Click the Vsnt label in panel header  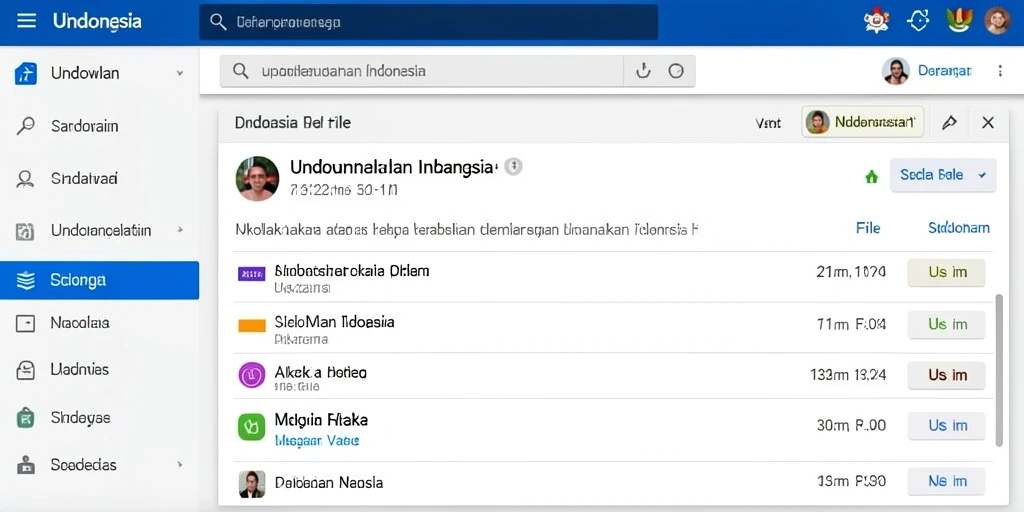click(768, 123)
